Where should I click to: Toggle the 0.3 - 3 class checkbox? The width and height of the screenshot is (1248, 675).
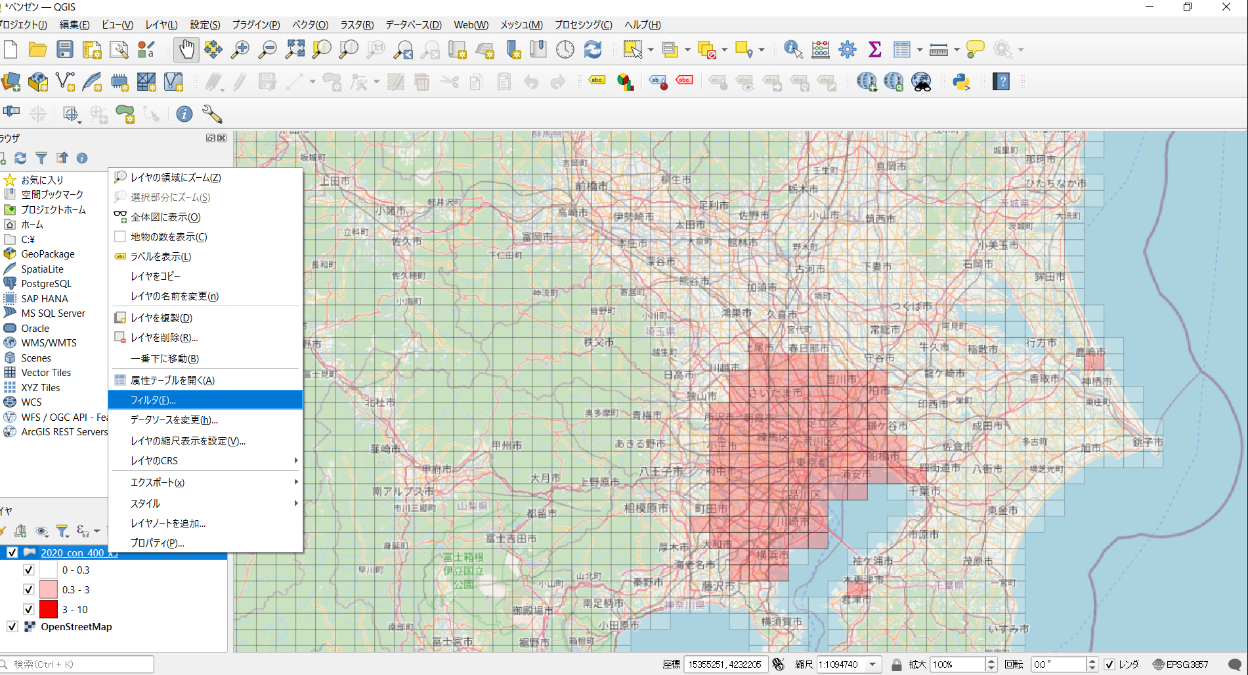click(x=29, y=589)
